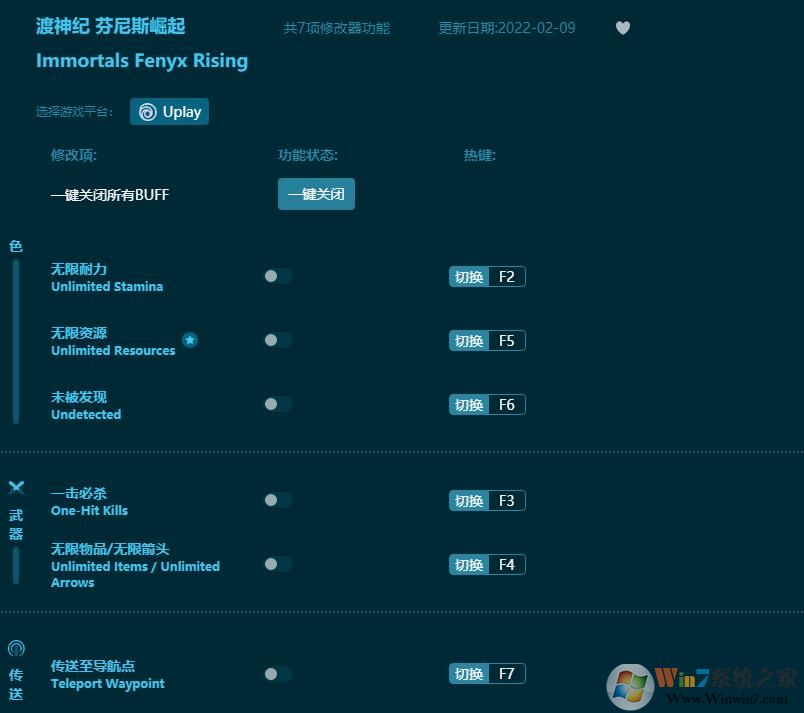Select the Uplay platform button
Viewport: 804px width, 713px height.
tap(169, 112)
